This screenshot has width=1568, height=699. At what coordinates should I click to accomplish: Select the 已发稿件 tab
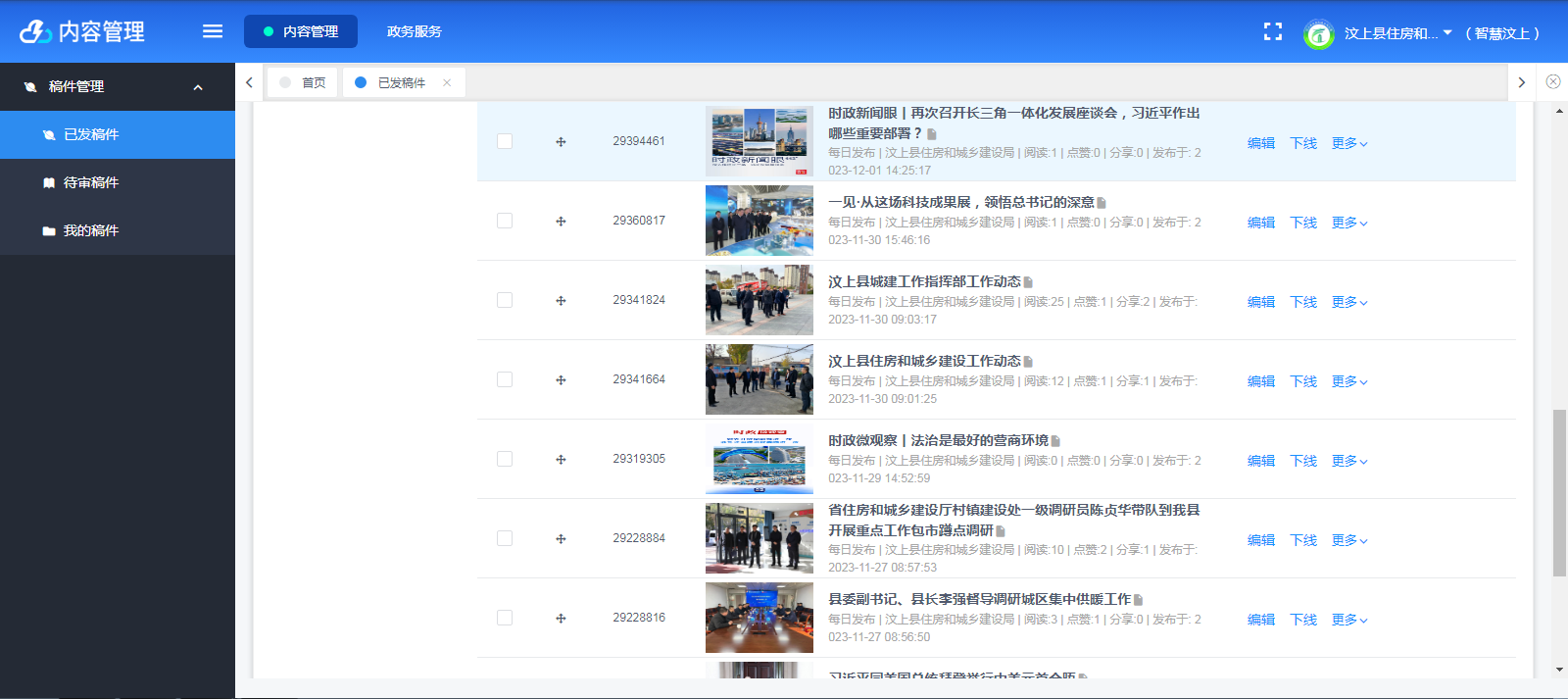coord(402,82)
